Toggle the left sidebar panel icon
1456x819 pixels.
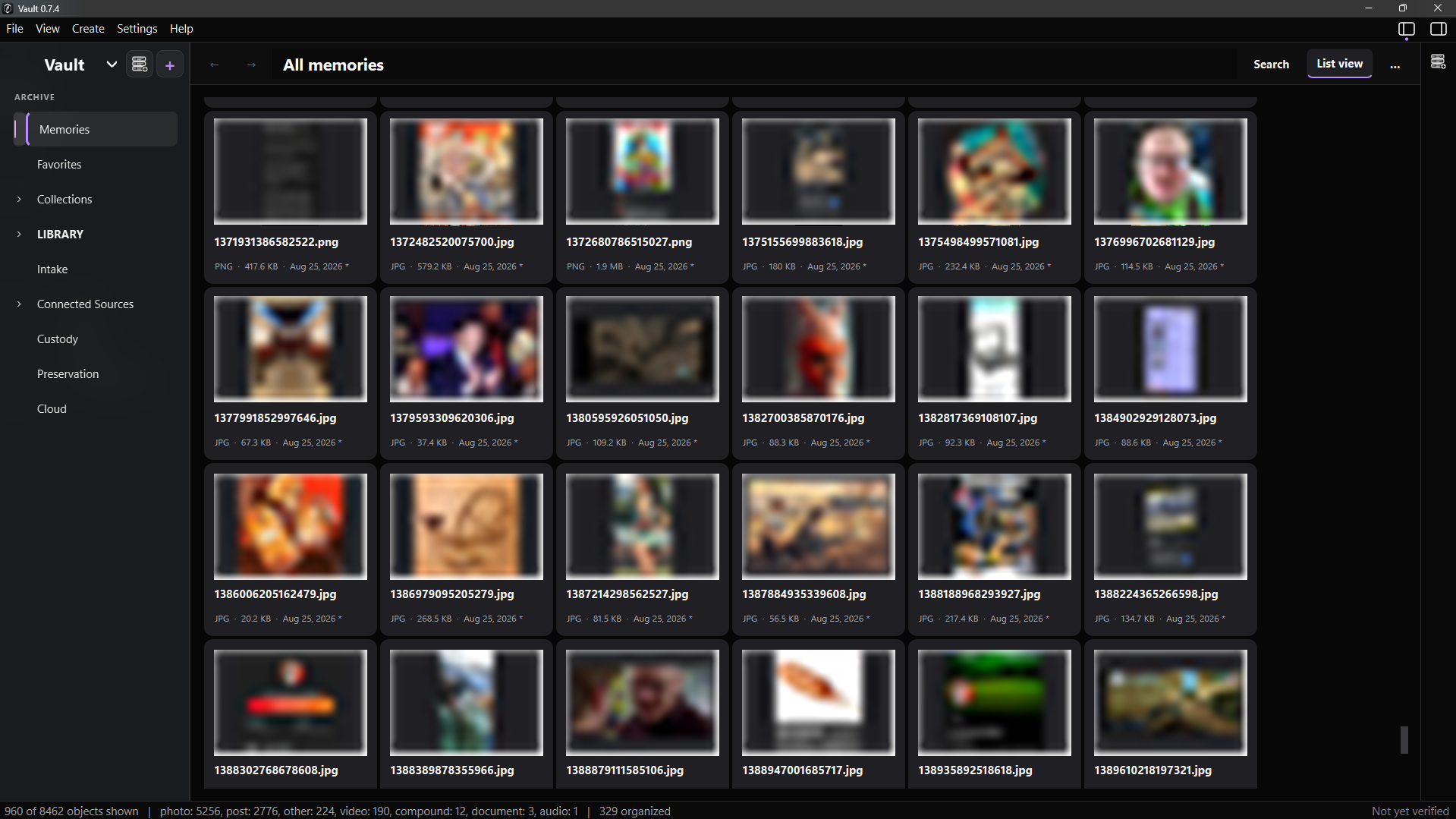pos(1406,29)
